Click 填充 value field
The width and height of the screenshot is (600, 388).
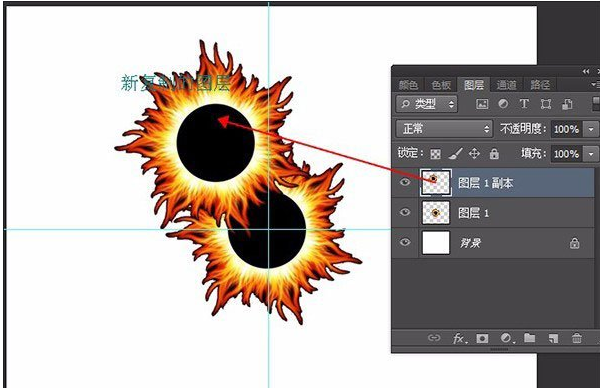click(x=566, y=154)
